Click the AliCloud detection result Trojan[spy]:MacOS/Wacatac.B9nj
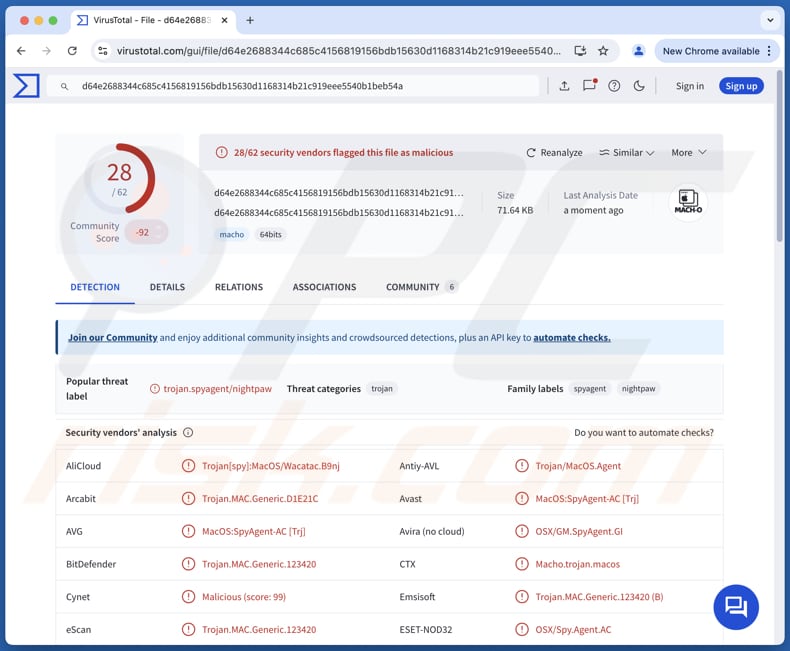 click(x=271, y=466)
